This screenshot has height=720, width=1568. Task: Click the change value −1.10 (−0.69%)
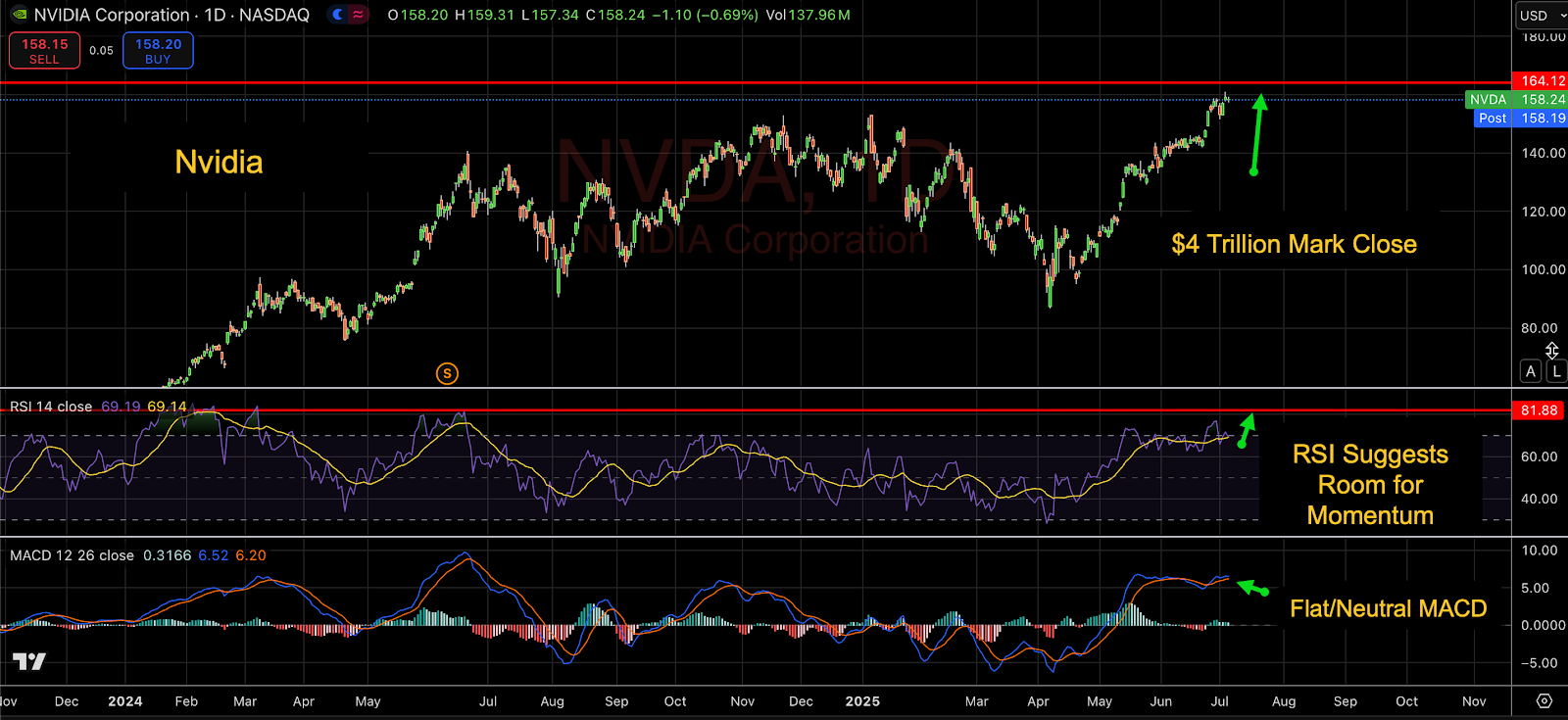point(706,16)
